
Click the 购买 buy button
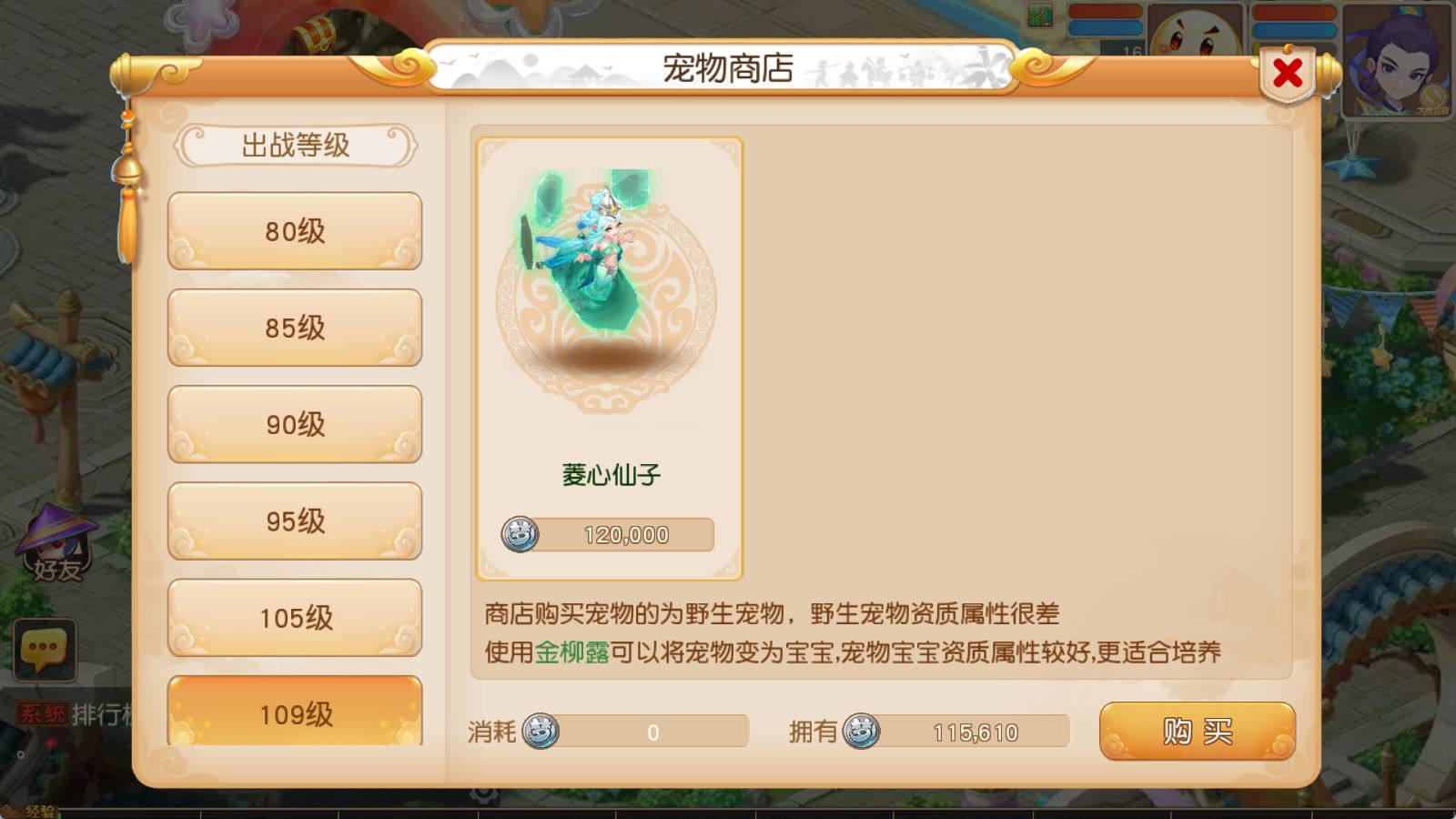(1198, 731)
